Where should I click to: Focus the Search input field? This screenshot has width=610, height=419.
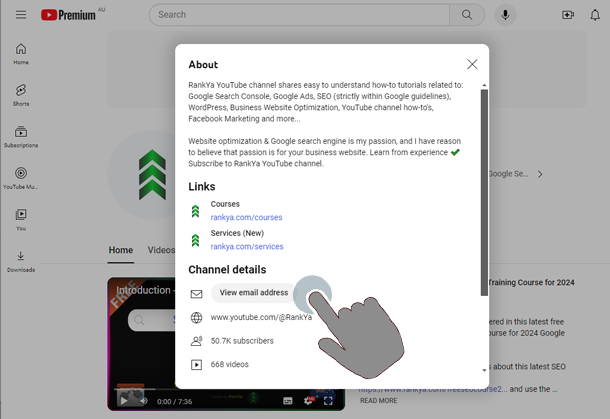pos(299,15)
